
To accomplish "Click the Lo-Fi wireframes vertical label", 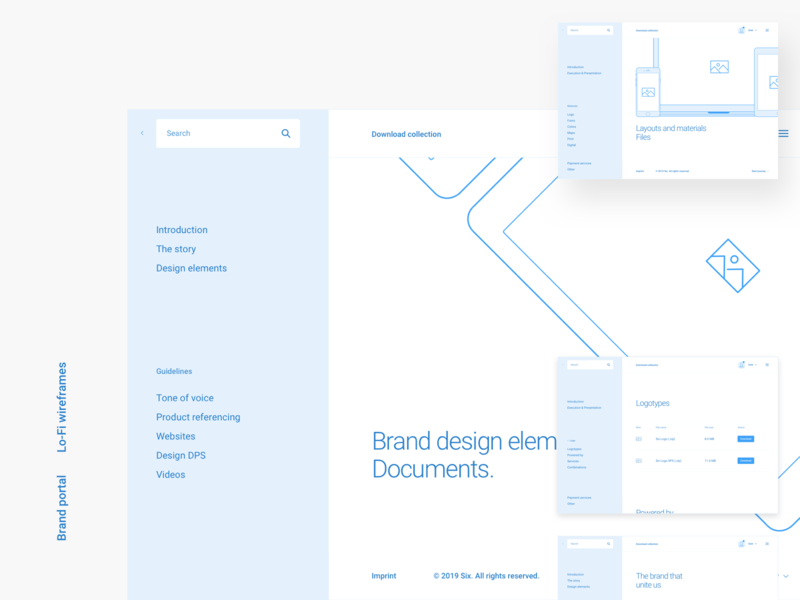I will (62, 407).
